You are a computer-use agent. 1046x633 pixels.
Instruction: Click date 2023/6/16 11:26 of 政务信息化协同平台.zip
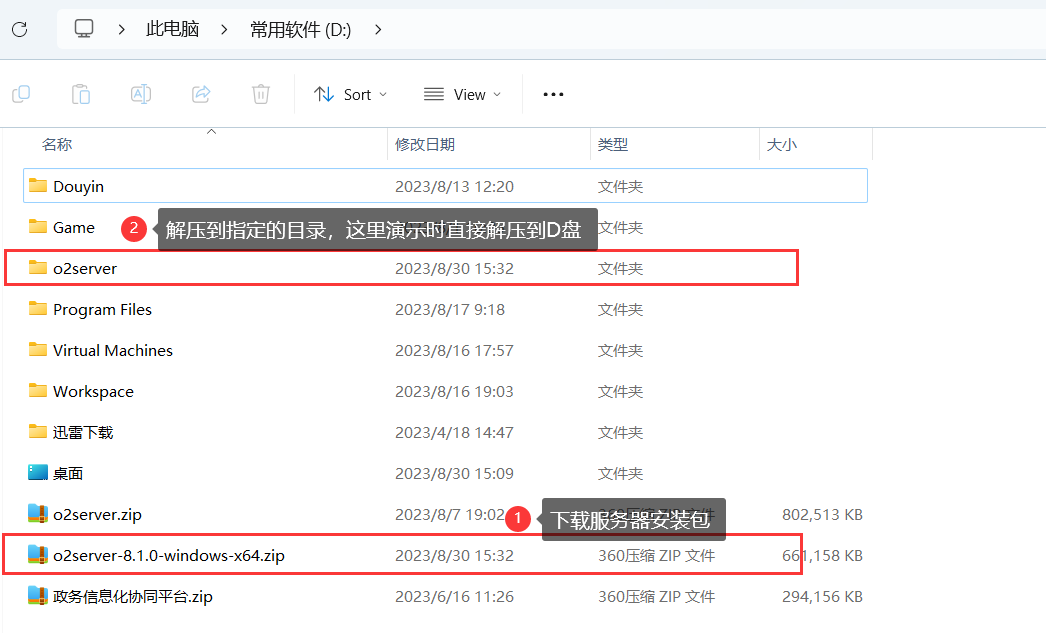[454, 596]
